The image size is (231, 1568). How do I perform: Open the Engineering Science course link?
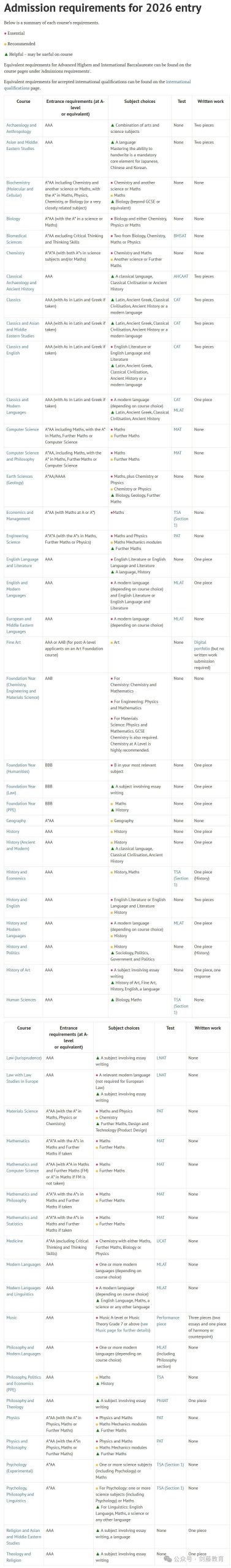(17, 539)
